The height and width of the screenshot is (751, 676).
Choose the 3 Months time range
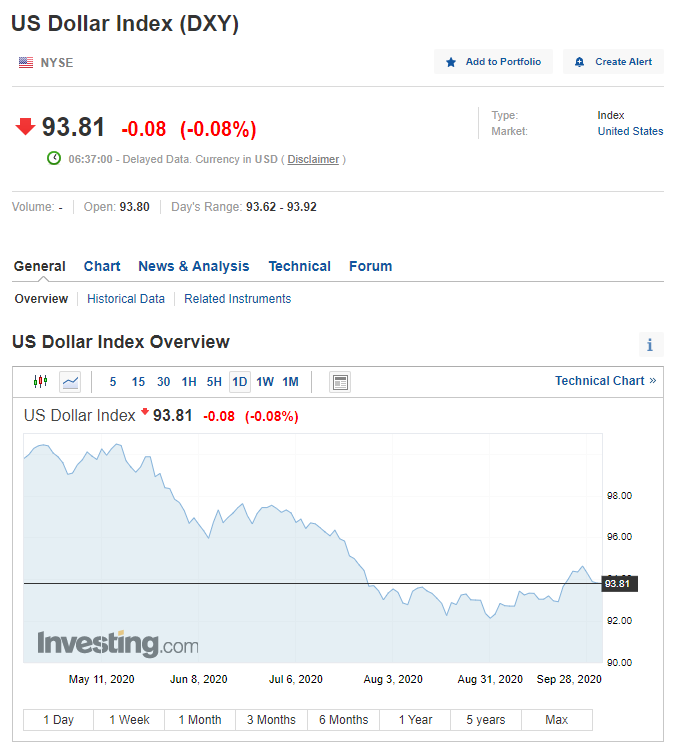pyautogui.click(x=271, y=720)
